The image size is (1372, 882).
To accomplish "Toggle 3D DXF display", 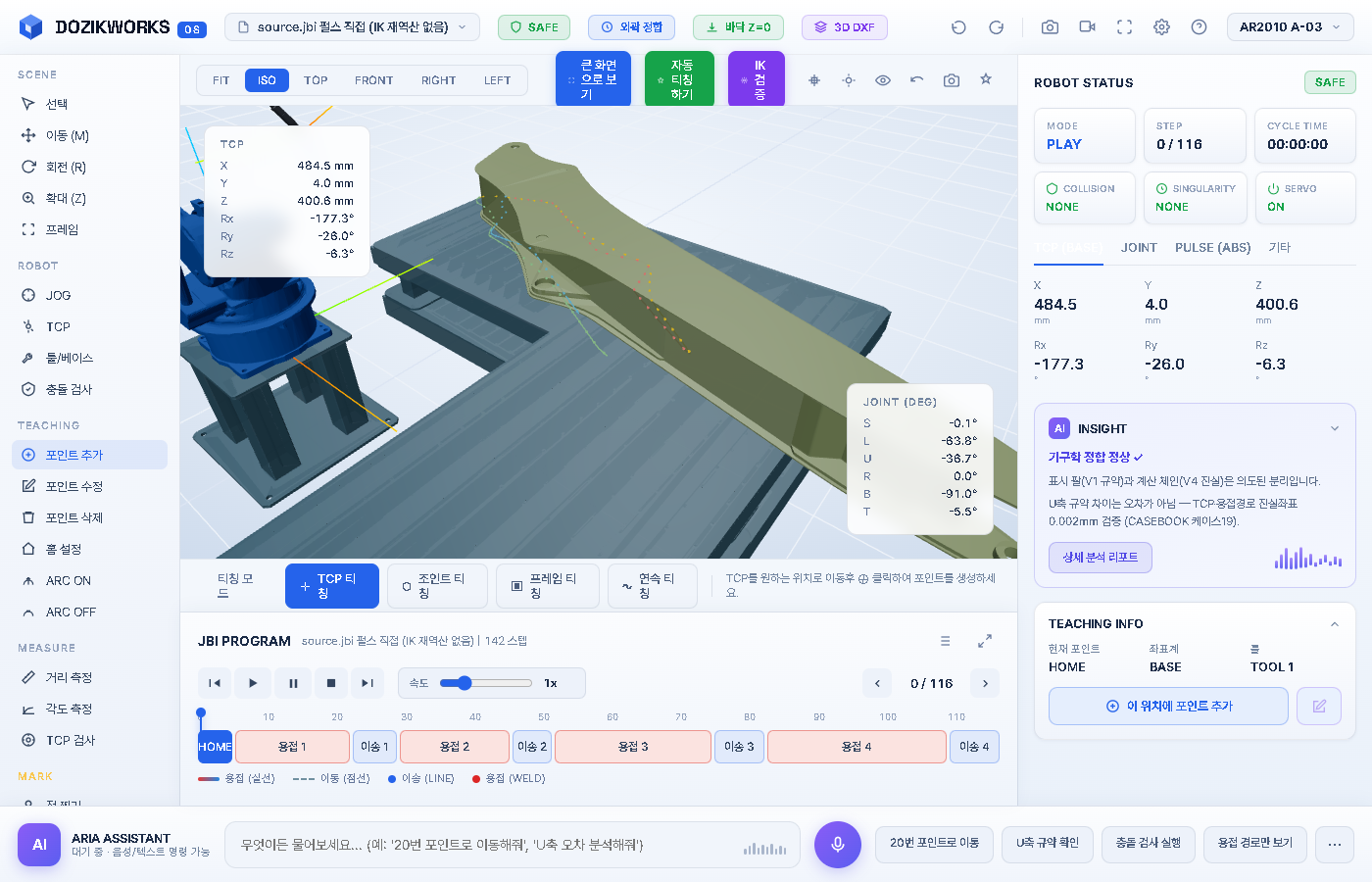I will [x=845, y=27].
